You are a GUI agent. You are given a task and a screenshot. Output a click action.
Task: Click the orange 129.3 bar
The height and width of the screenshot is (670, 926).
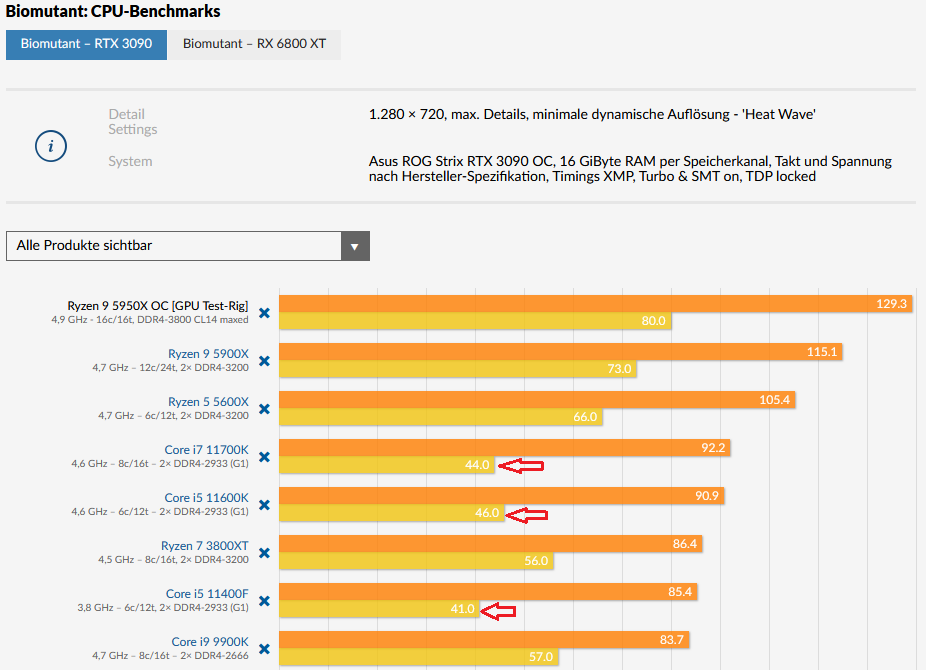(x=596, y=303)
